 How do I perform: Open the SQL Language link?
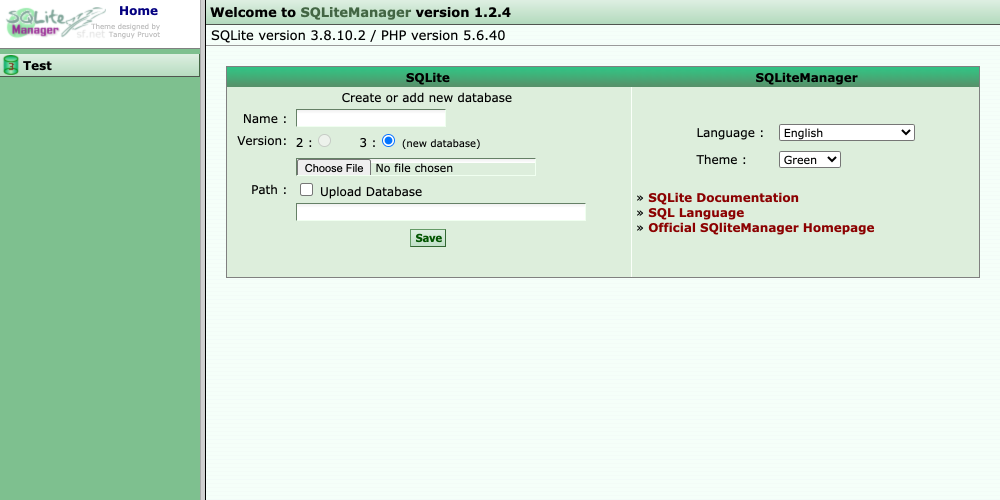[696, 213]
